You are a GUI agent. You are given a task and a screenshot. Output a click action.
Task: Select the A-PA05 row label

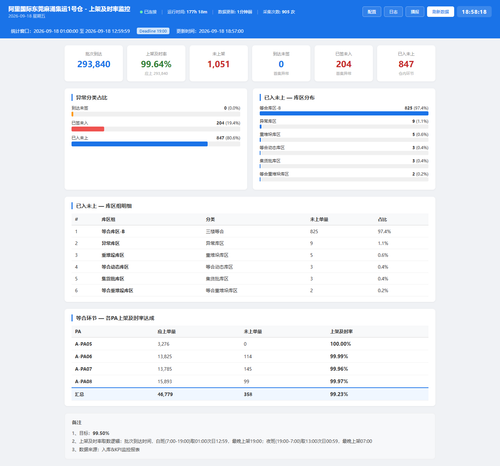coord(83,344)
